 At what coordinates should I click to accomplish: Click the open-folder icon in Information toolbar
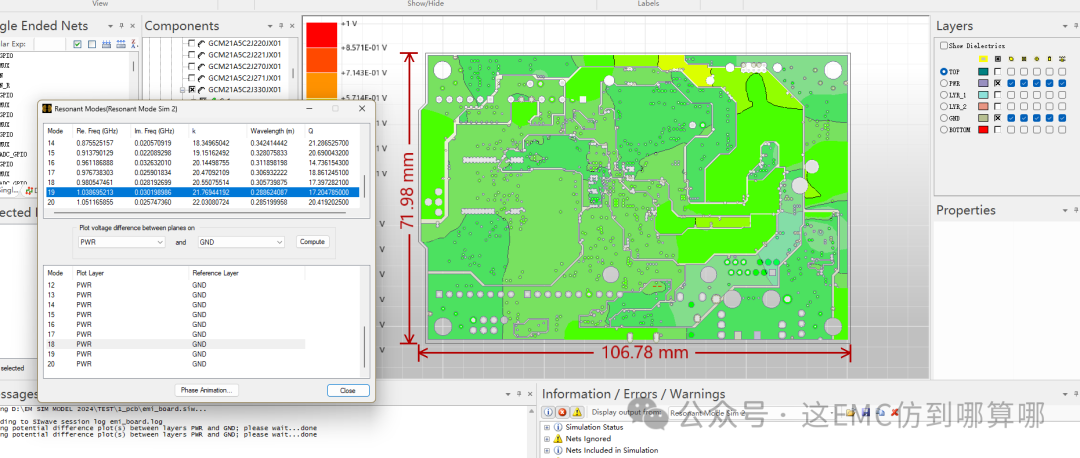click(x=851, y=413)
